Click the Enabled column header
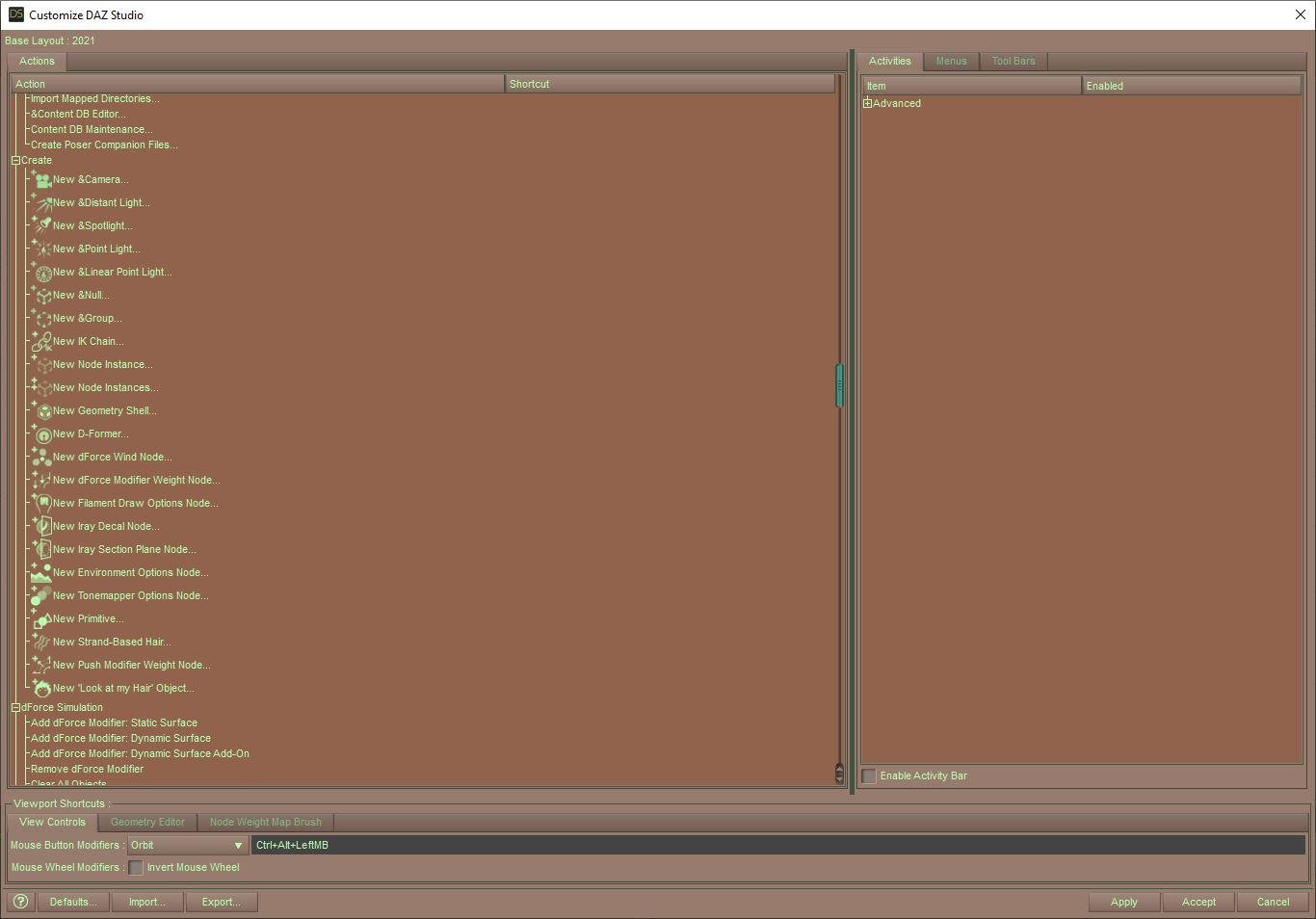Image resolution: width=1316 pixels, height=919 pixels. 1192,86
